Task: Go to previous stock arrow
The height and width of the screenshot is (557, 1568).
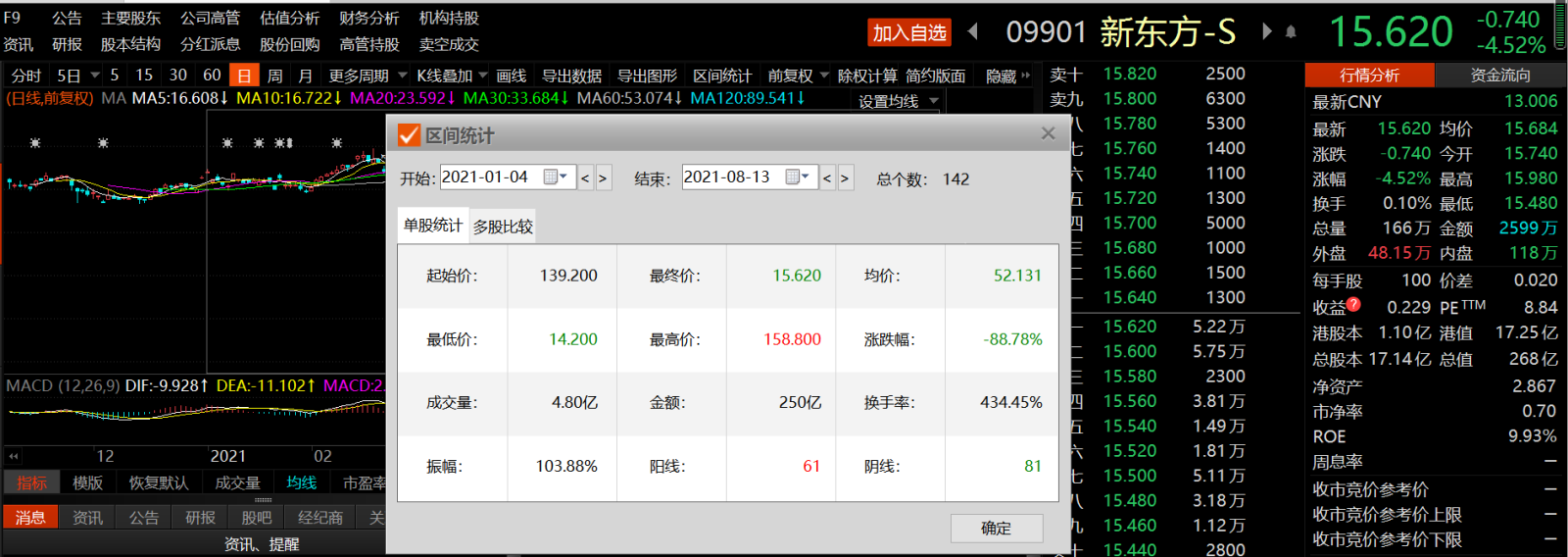Action: (x=973, y=31)
